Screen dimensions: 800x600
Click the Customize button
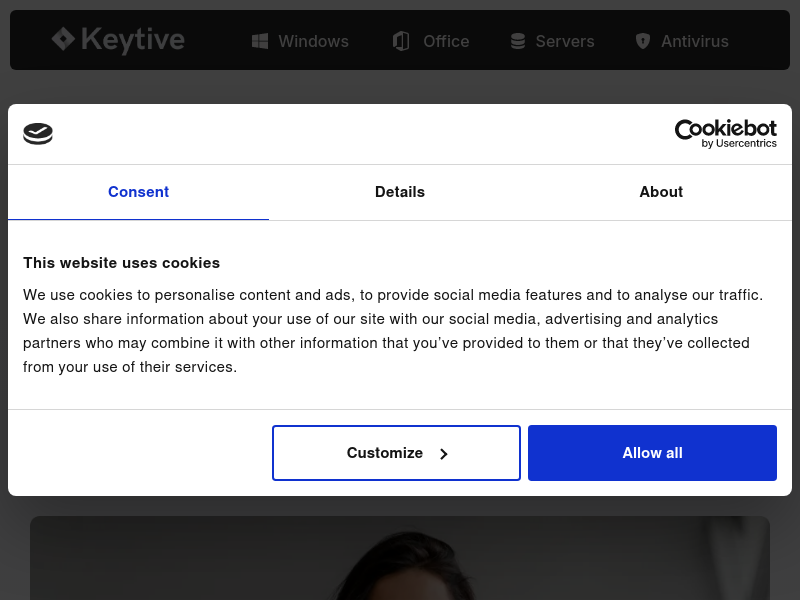point(396,453)
